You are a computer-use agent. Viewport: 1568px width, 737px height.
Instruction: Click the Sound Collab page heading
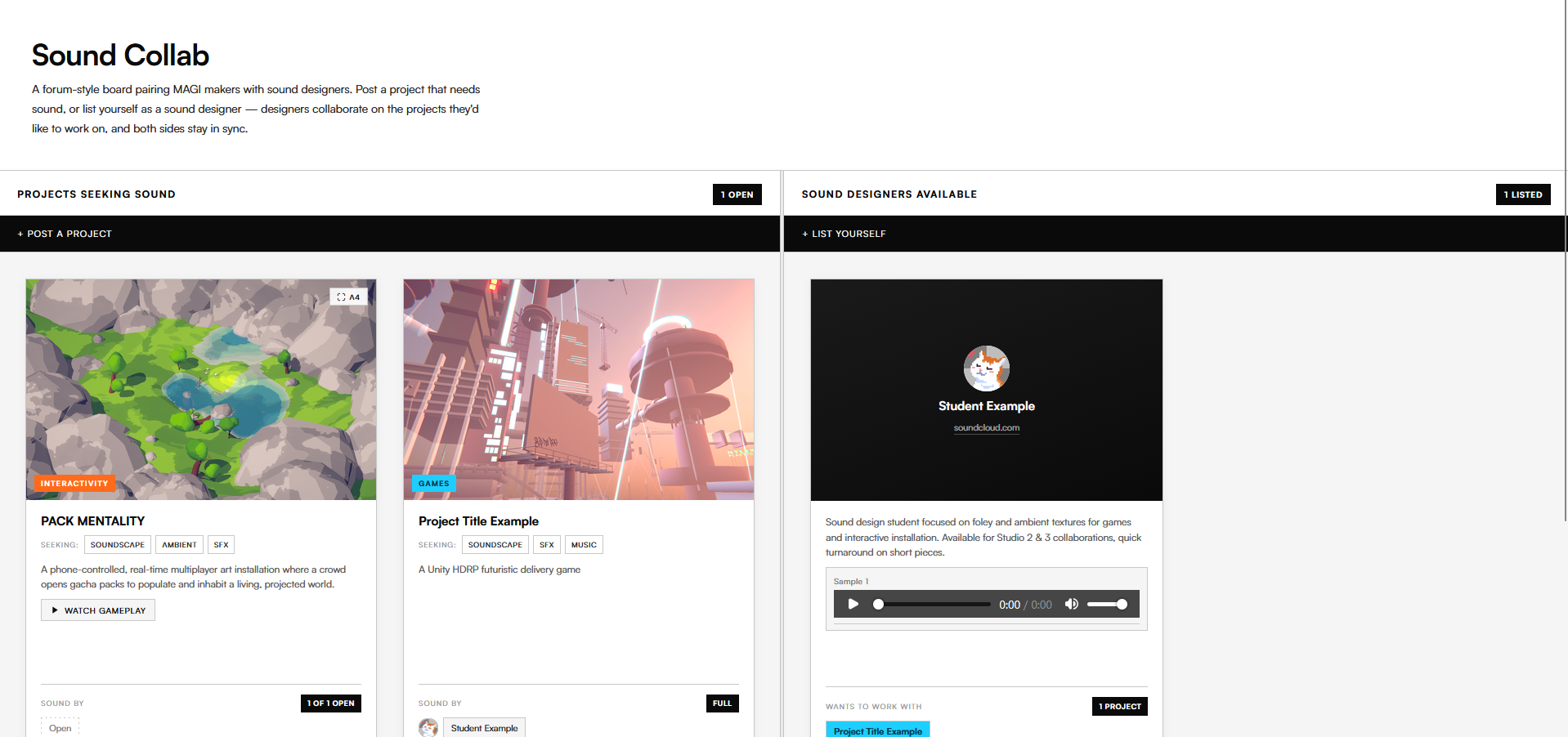[x=120, y=56]
